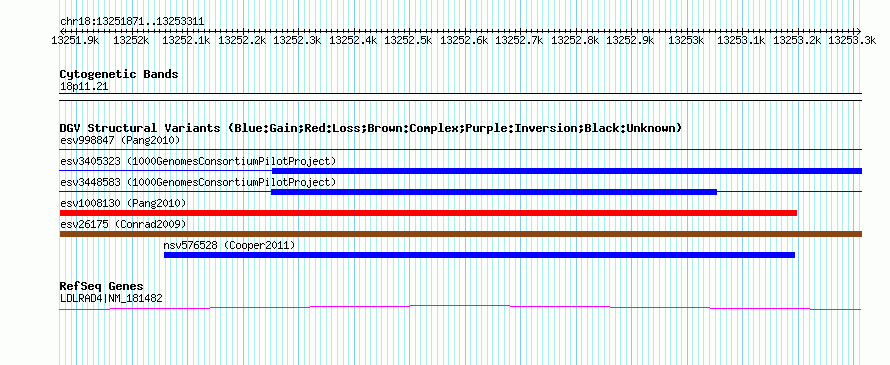Screen dimensions: 890x365
Task: Open the esv26175 (Conrad2009) label
Action: click(x=123, y=224)
